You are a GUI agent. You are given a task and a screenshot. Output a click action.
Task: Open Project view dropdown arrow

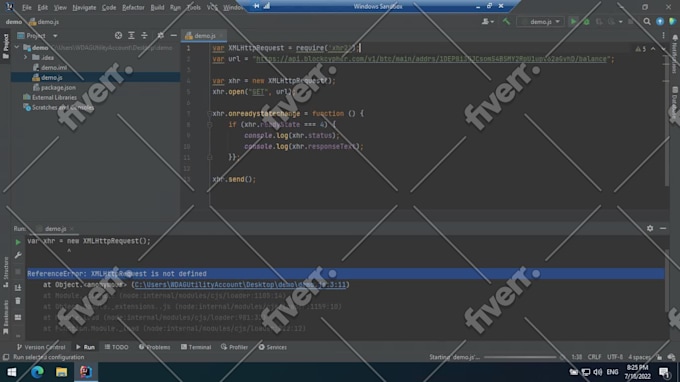[55, 36]
